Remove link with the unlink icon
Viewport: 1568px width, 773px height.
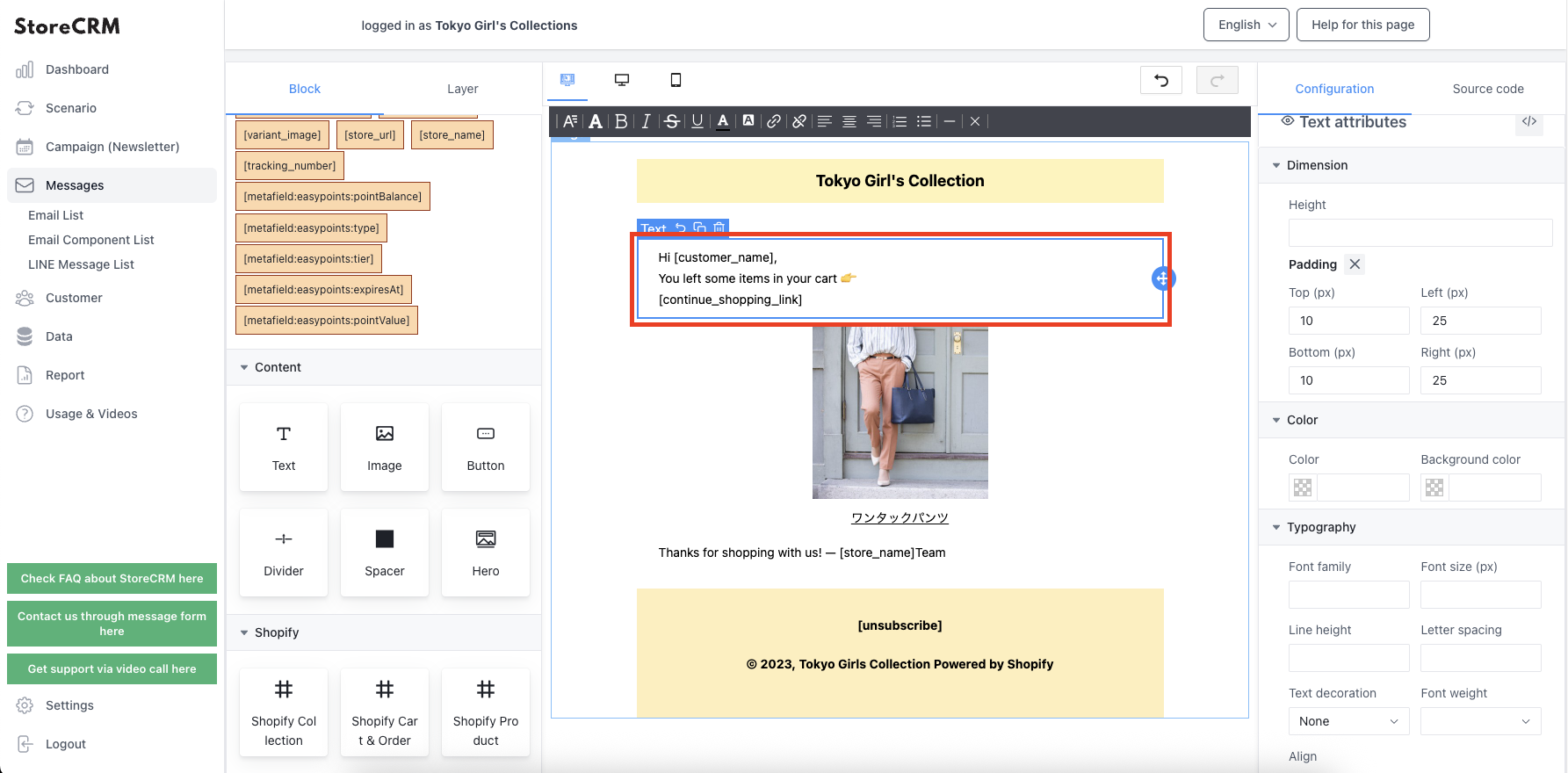pyautogui.click(x=799, y=121)
